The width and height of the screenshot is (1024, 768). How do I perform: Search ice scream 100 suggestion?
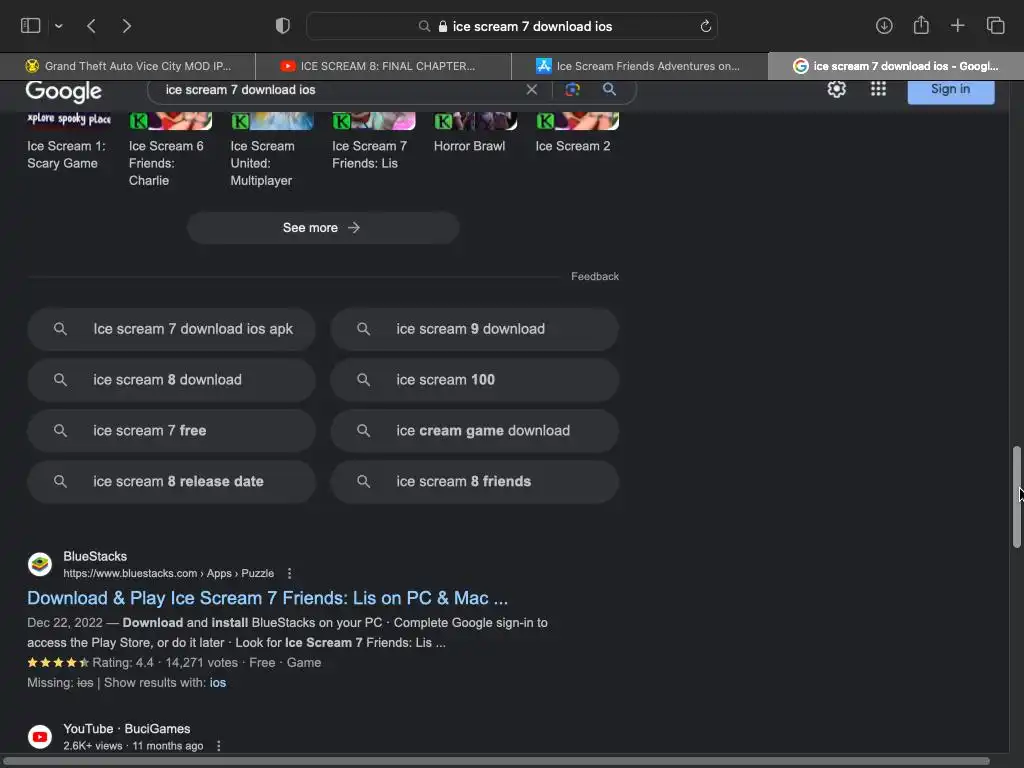[x=474, y=380]
